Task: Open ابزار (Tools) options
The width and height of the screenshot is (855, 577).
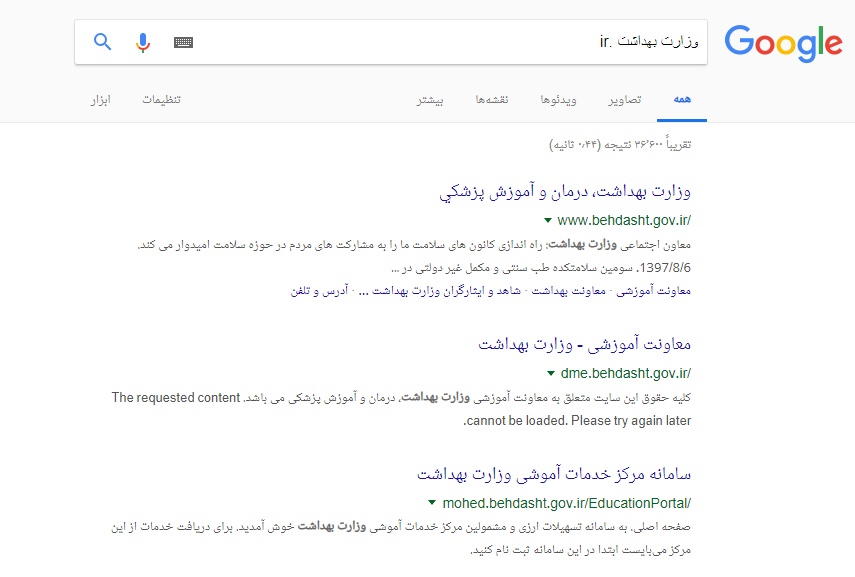Action: click(x=101, y=99)
